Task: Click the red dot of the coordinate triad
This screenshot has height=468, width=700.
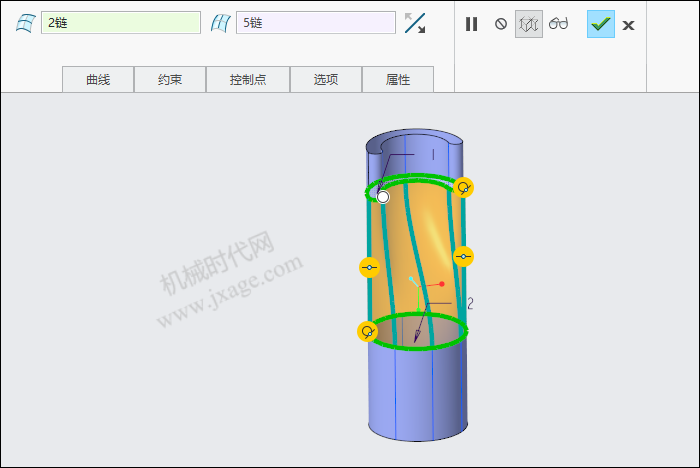Action: coord(442,284)
